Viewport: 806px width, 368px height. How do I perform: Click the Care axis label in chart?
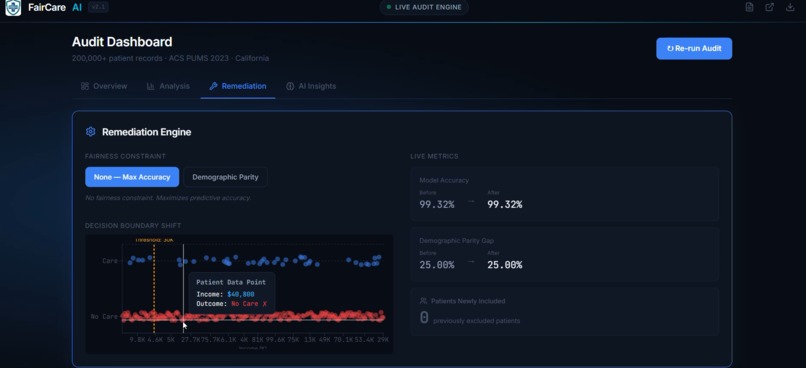(x=110, y=261)
